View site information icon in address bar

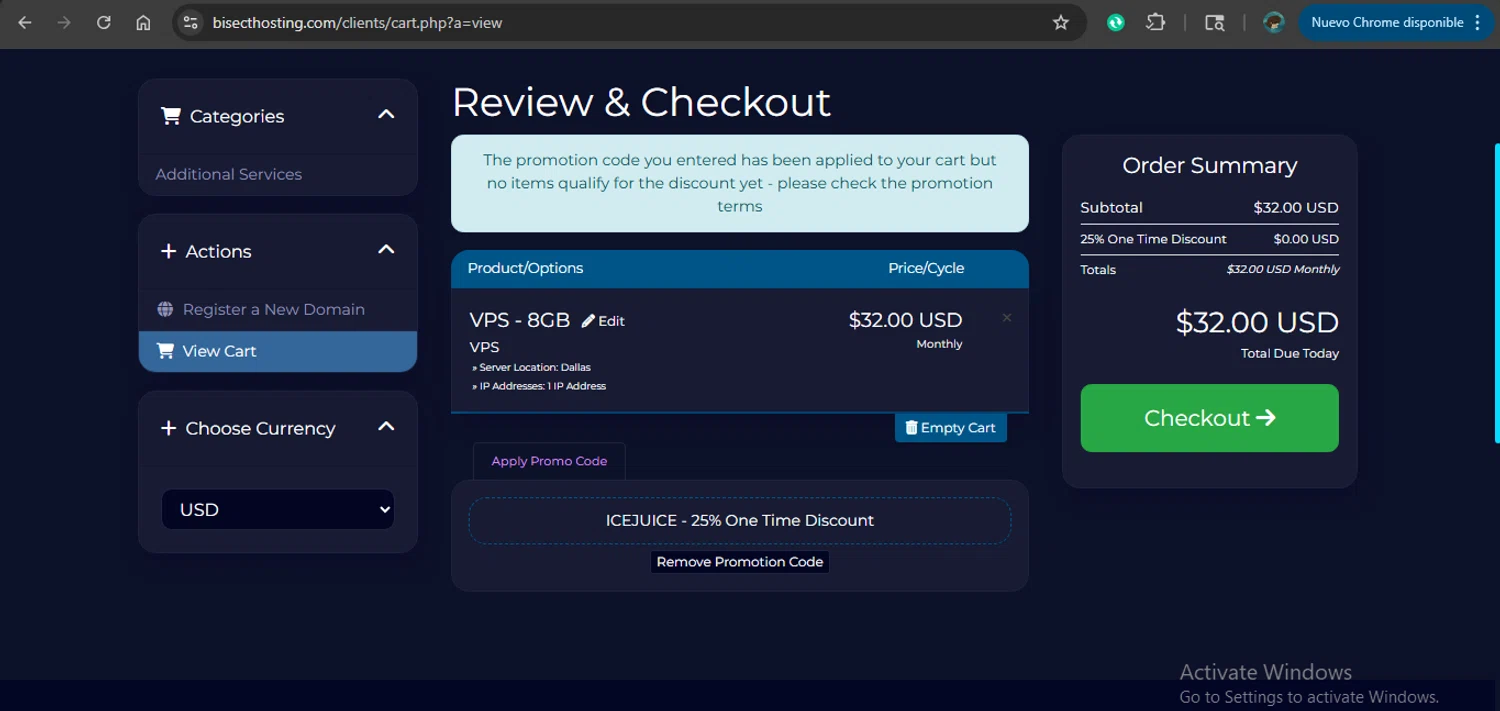tap(191, 22)
